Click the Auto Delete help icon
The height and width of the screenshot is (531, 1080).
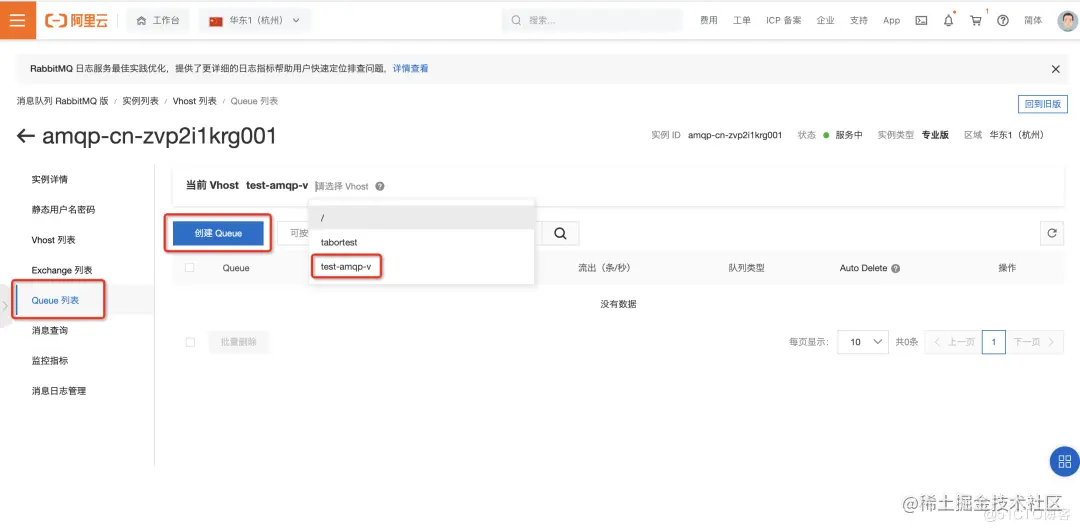(x=896, y=269)
